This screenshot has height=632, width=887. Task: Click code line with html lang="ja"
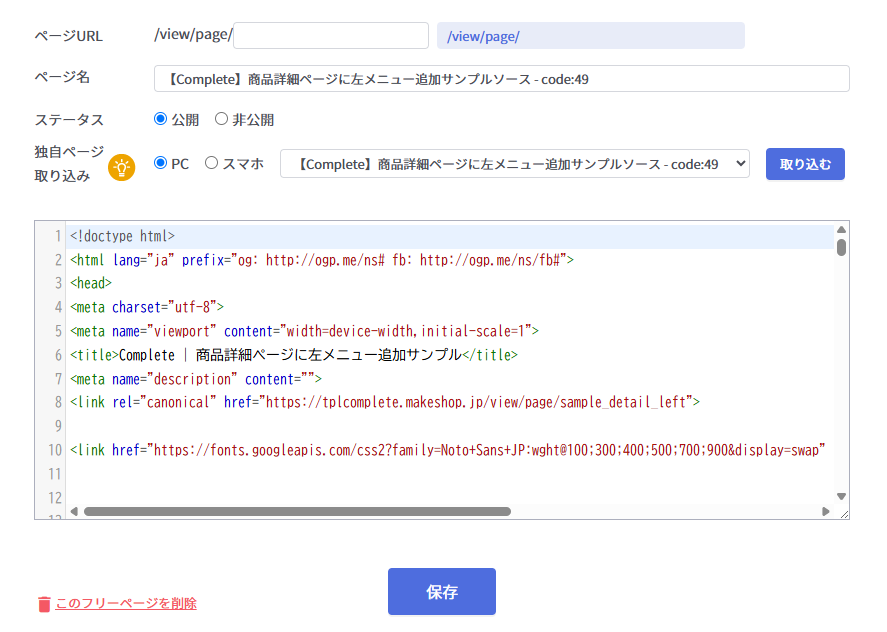click(322, 260)
